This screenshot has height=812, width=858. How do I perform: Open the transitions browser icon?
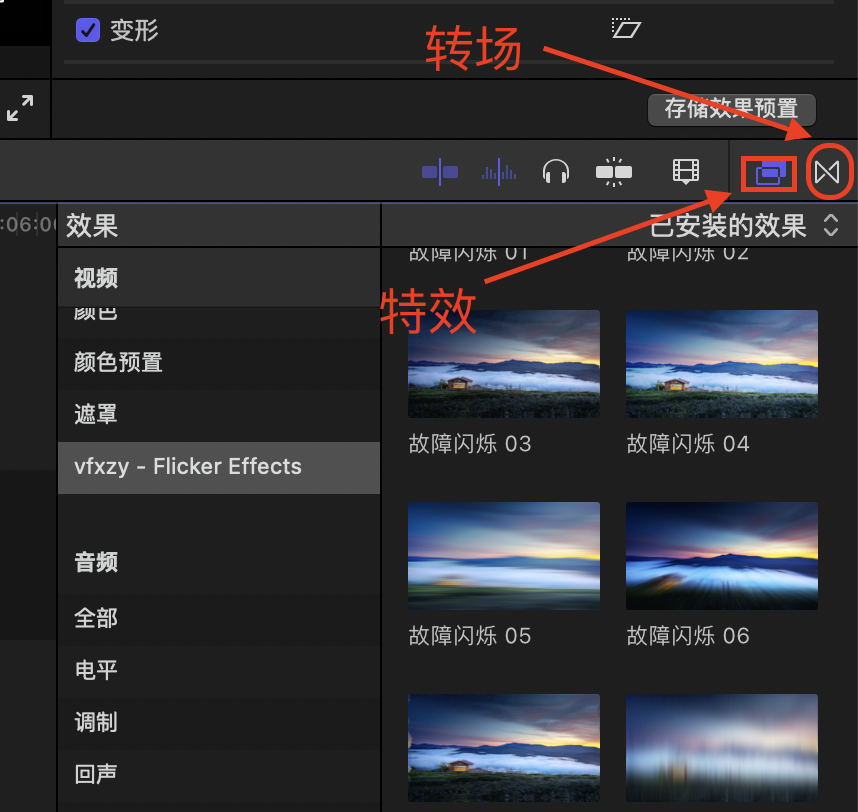tap(827, 172)
